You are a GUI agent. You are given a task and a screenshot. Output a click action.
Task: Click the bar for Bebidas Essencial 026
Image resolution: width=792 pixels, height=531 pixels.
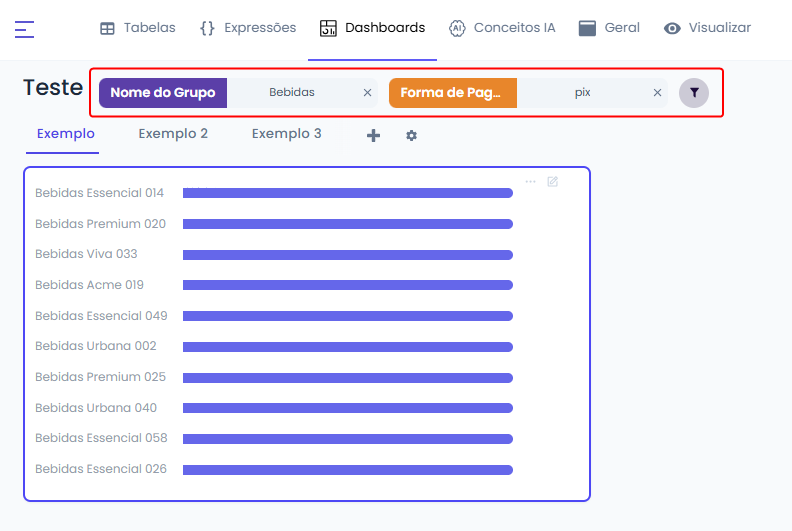[x=348, y=470]
